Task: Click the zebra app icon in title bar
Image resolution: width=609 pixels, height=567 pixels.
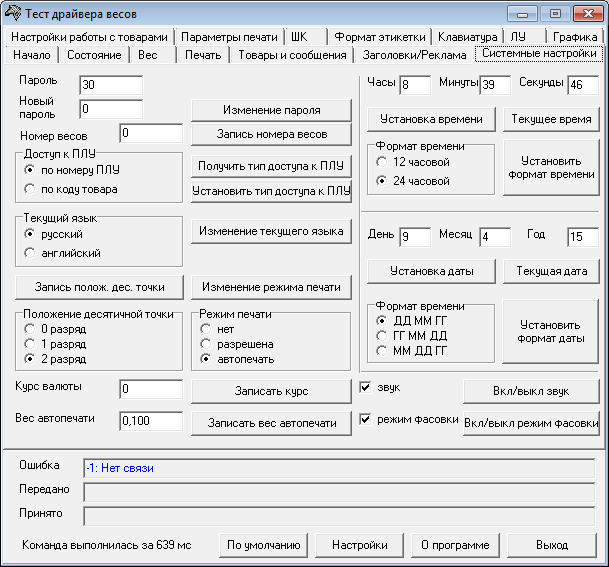Action: (x=12, y=13)
